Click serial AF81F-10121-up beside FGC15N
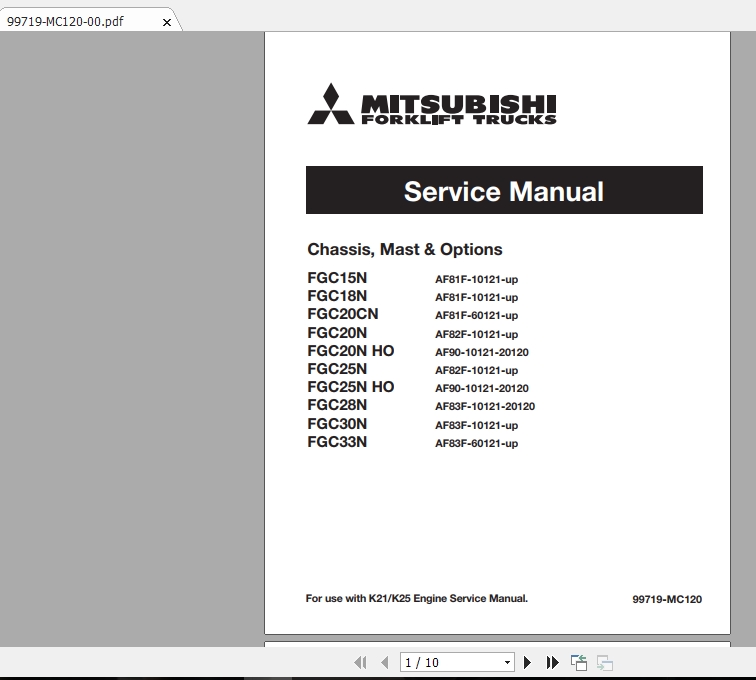 476,279
